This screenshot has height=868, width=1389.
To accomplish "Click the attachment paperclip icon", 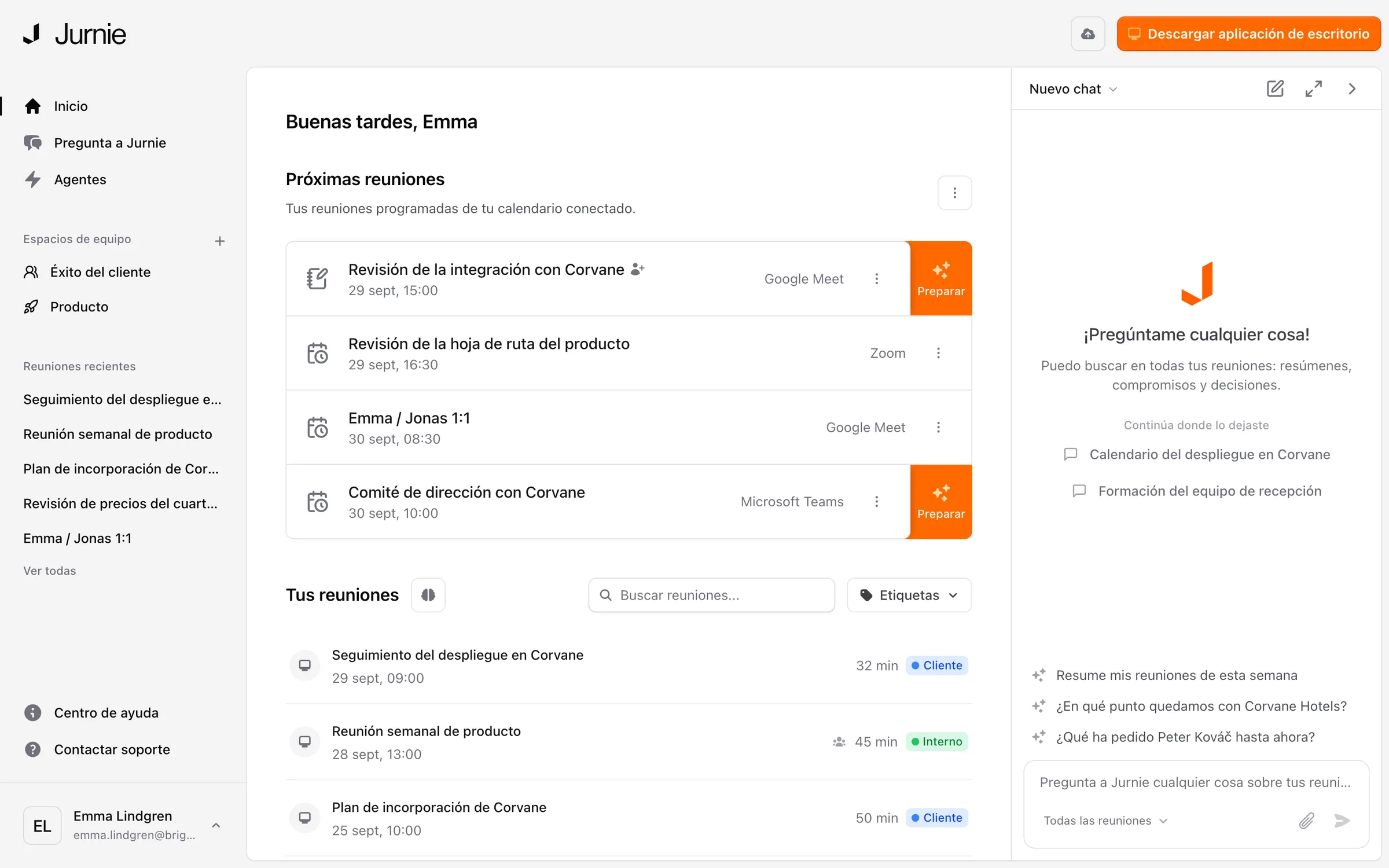I will [x=1306, y=821].
